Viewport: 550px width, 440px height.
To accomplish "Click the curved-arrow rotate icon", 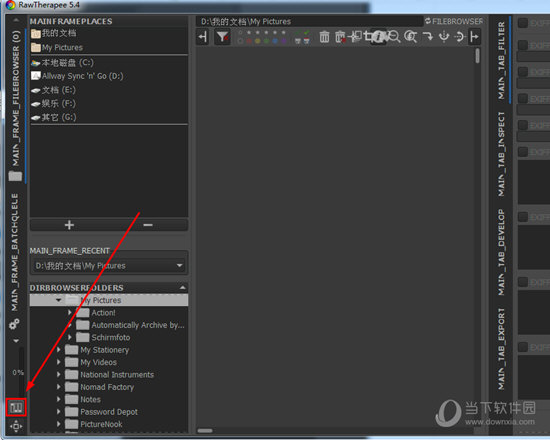I will tap(428, 36).
